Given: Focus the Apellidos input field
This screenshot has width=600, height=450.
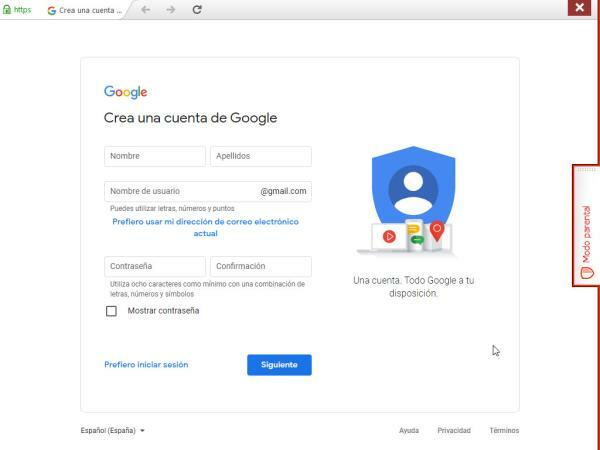Looking at the screenshot, I should pyautogui.click(x=261, y=156).
